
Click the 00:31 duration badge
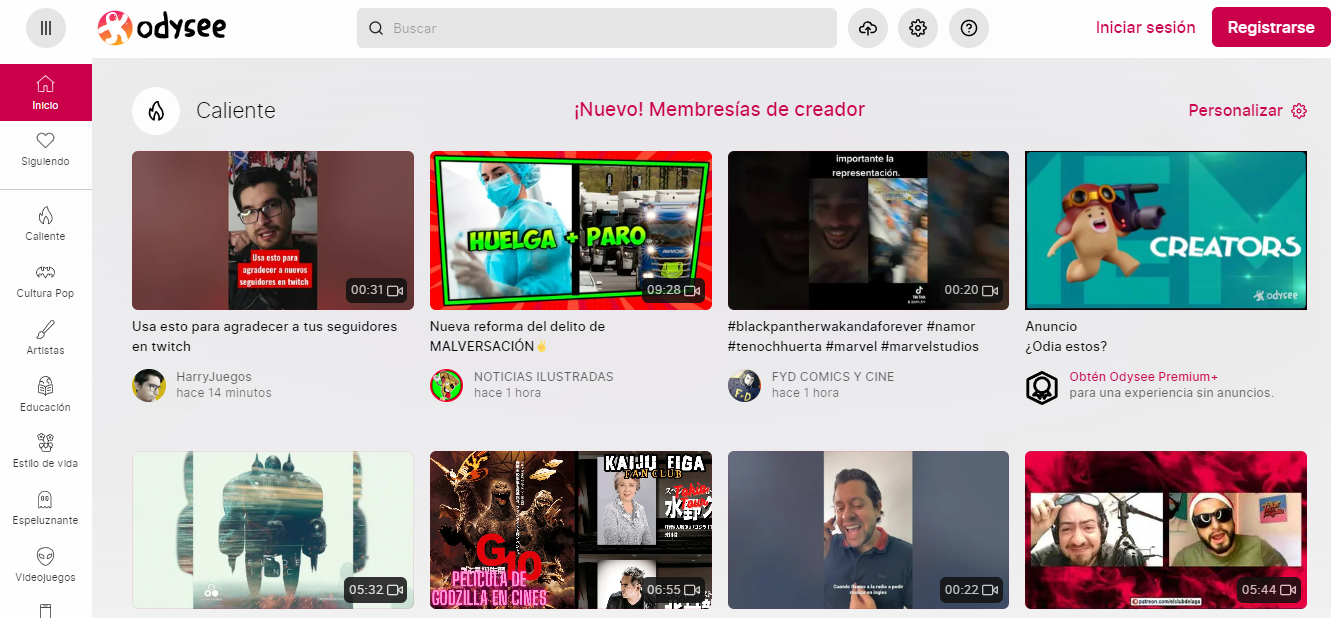(376, 291)
